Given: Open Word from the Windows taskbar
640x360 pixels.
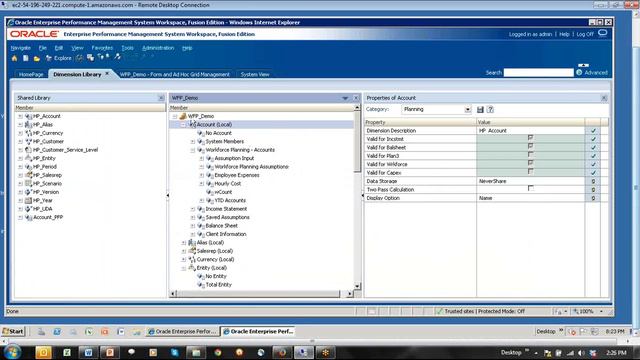Looking at the screenshot, I should coord(88,352).
